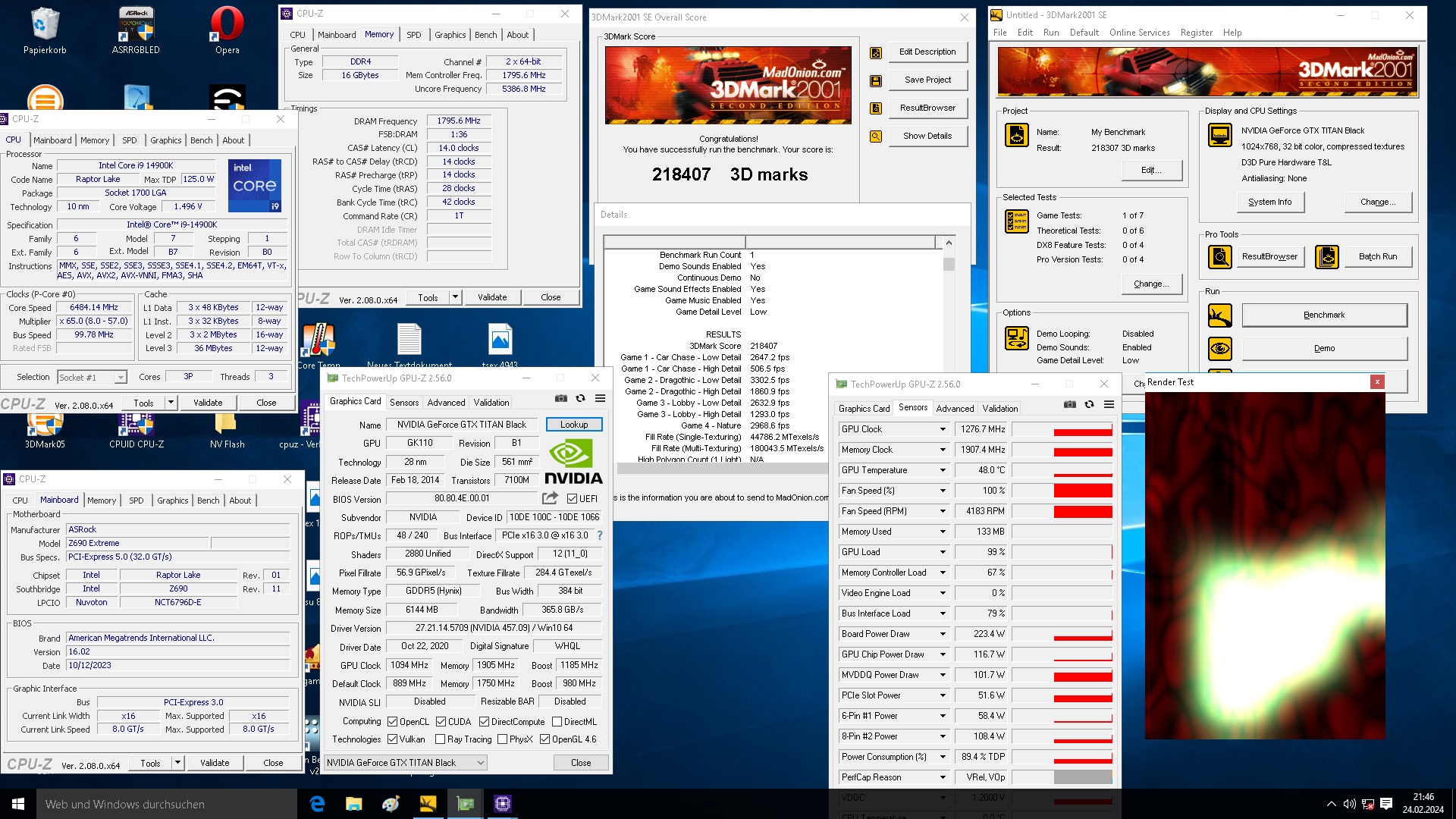Toggle the OpenGL 4.6 checkbox
This screenshot has height=819, width=1456.
tap(544, 739)
